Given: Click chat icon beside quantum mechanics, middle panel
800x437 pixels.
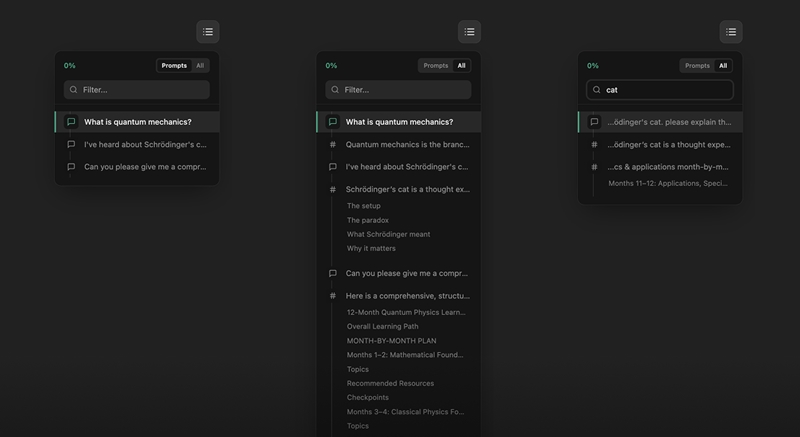Looking at the screenshot, I should [333, 122].
